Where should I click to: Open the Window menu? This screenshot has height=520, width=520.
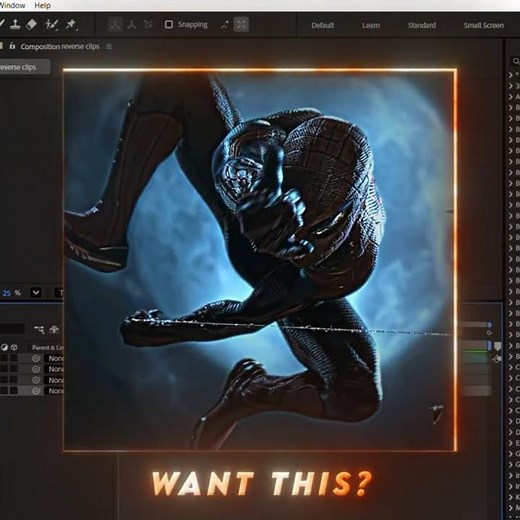click(12, 5)
